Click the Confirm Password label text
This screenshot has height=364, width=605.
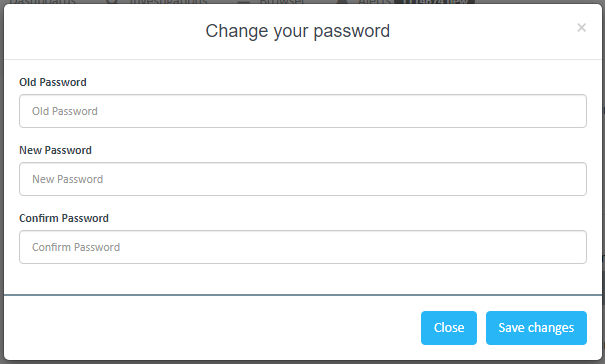tap(64, 218)
